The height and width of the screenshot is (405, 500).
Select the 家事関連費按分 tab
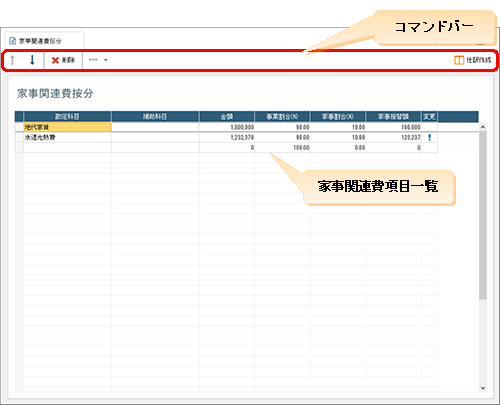pyautogui.click(x=44, y=41)
